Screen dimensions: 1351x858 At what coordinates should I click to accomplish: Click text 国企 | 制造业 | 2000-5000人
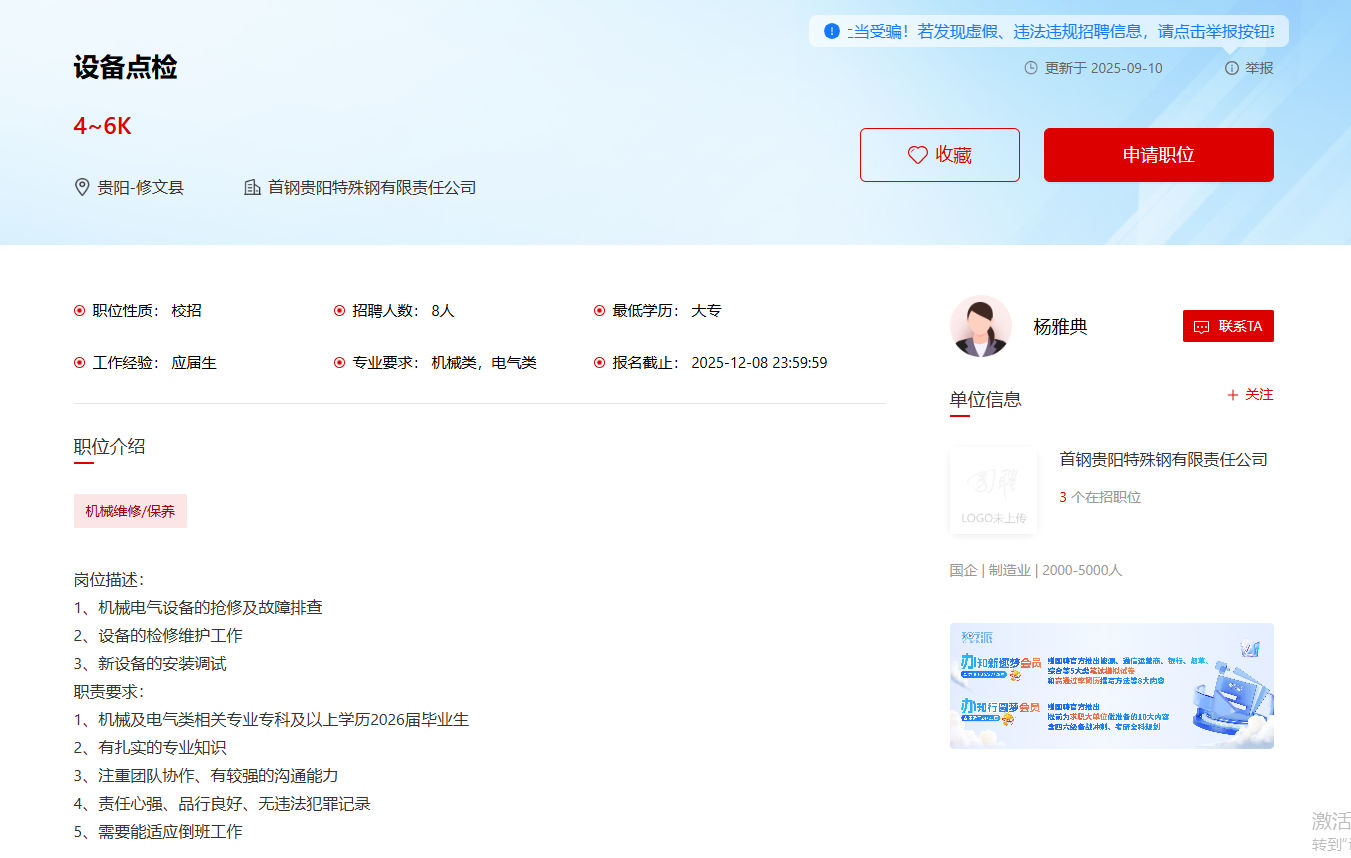click(x=1036, y=570)
